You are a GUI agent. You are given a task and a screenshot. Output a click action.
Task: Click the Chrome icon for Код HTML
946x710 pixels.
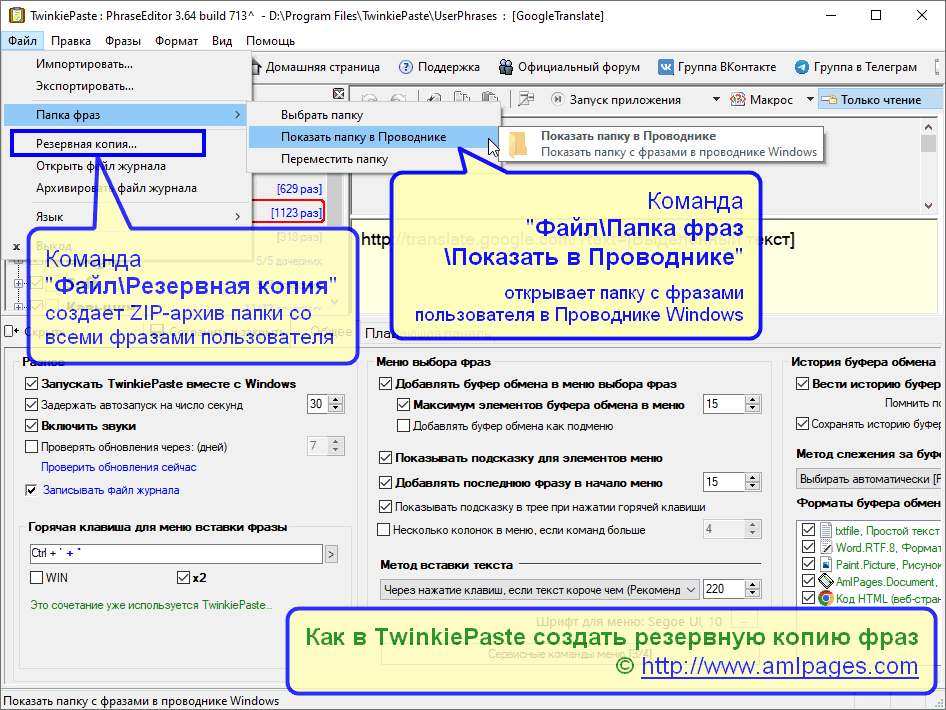(826, 598)
